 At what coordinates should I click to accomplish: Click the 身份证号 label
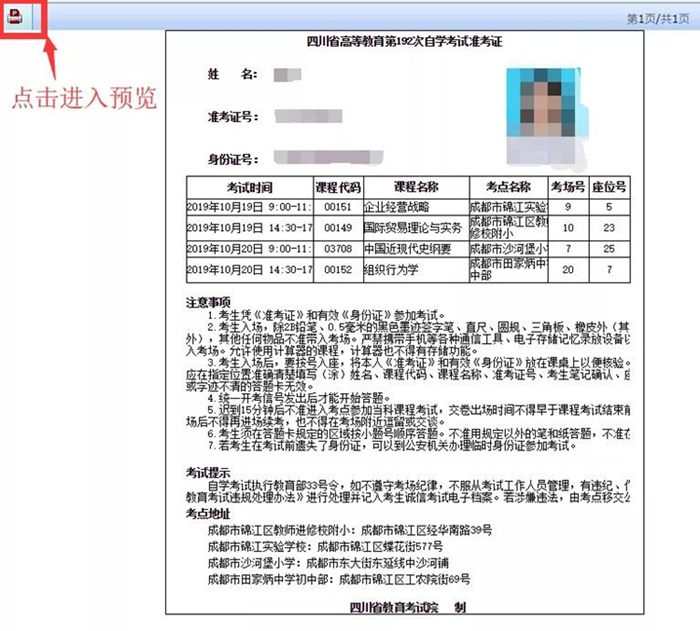click(x=233, y=159)
